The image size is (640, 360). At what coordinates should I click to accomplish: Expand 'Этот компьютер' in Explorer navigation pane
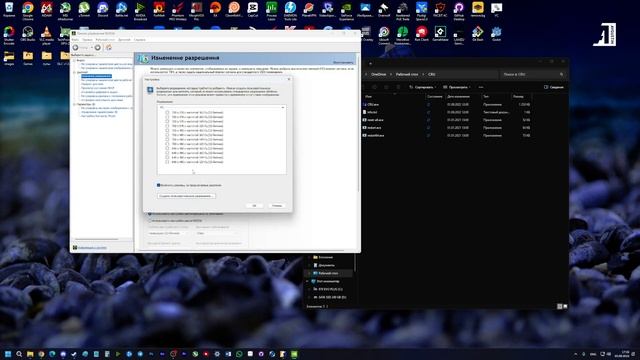(x=308, y=281)
